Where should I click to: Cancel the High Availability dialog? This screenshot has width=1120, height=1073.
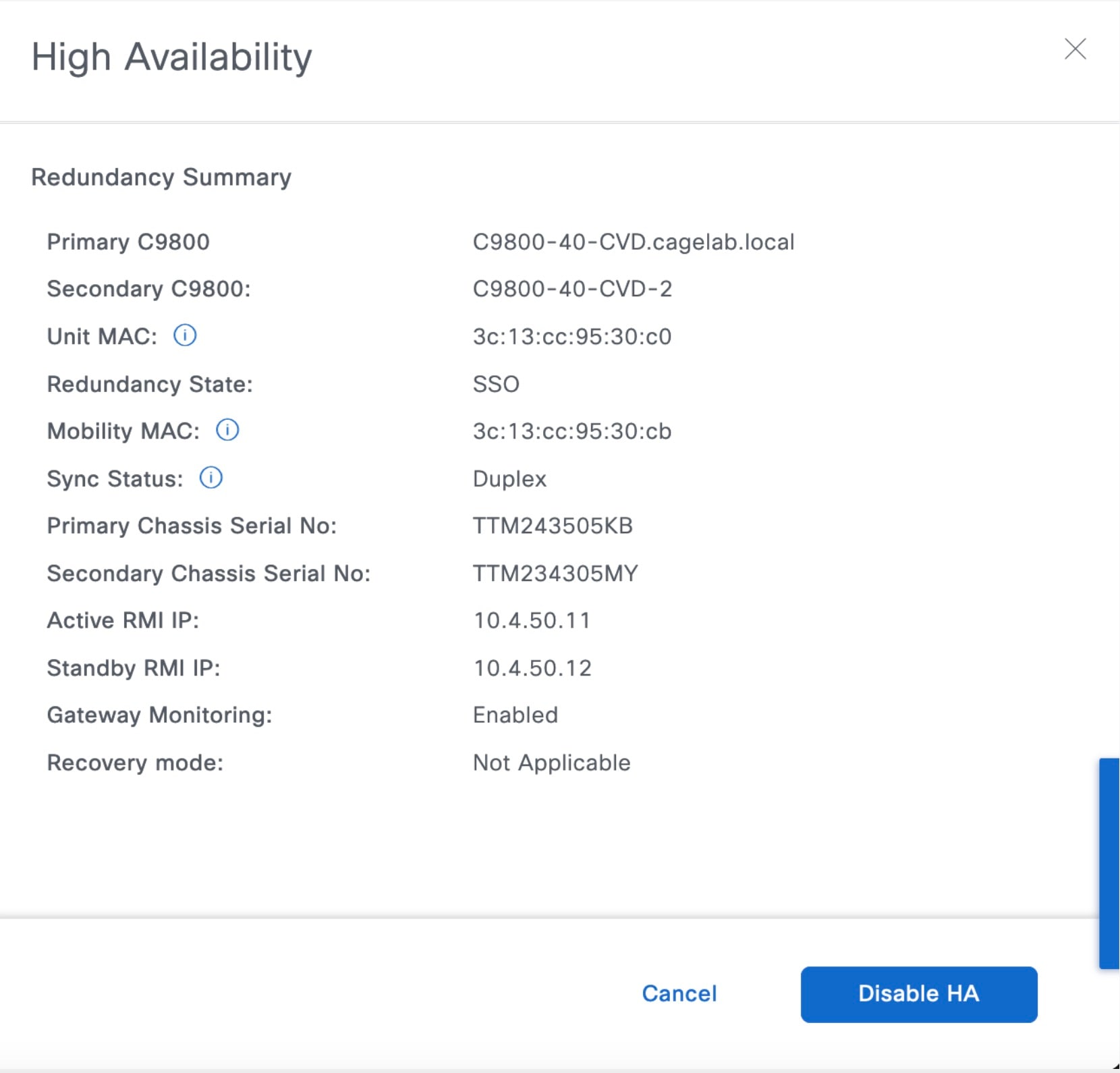click(679, 993)
